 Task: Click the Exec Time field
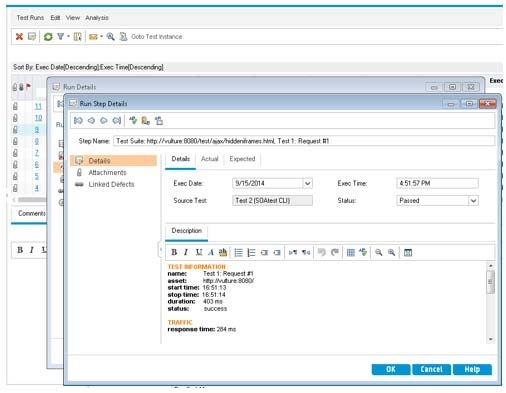(x=437, y=183)
